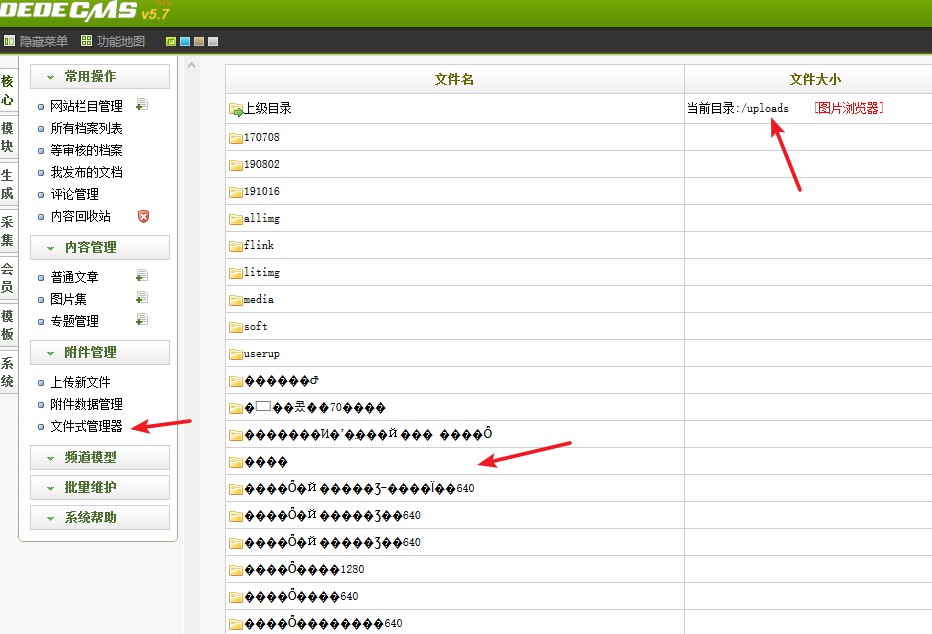The width and height of the screenshot is (932, 634).
Task: Open the allimg folder
Action: (x=260, y=218)
